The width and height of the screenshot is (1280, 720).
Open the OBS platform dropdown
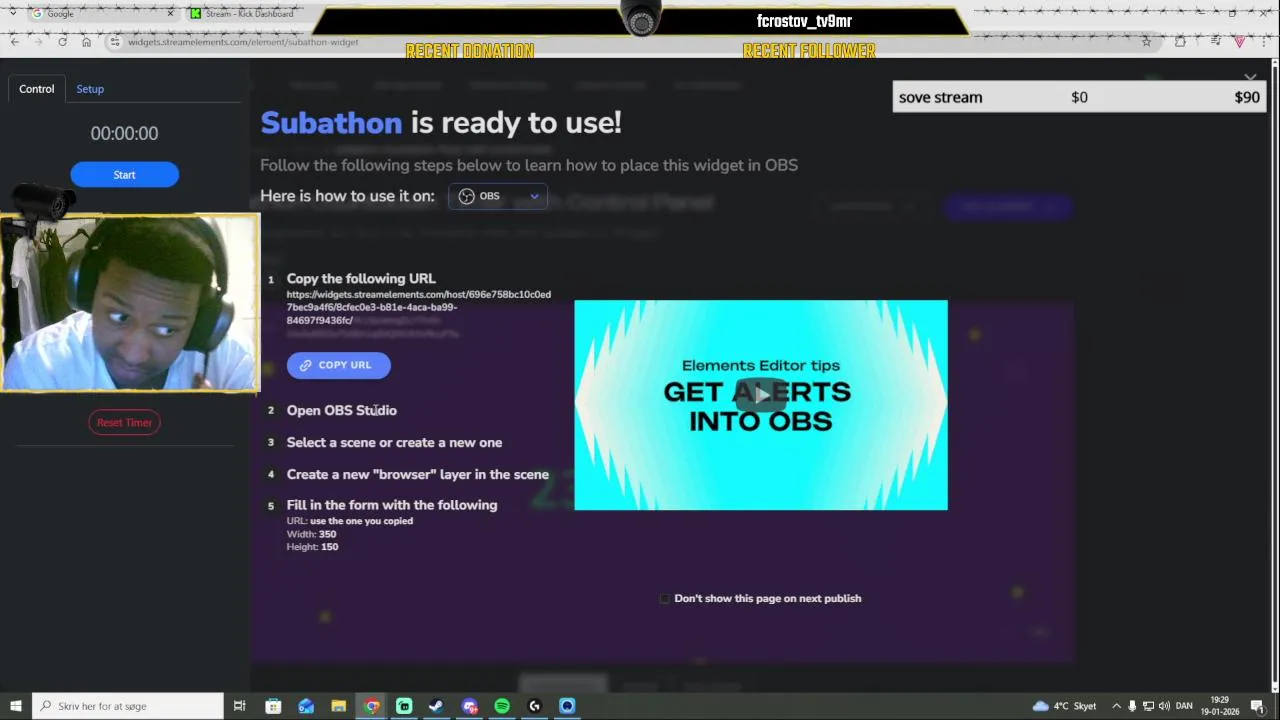[x=498, y=196]
